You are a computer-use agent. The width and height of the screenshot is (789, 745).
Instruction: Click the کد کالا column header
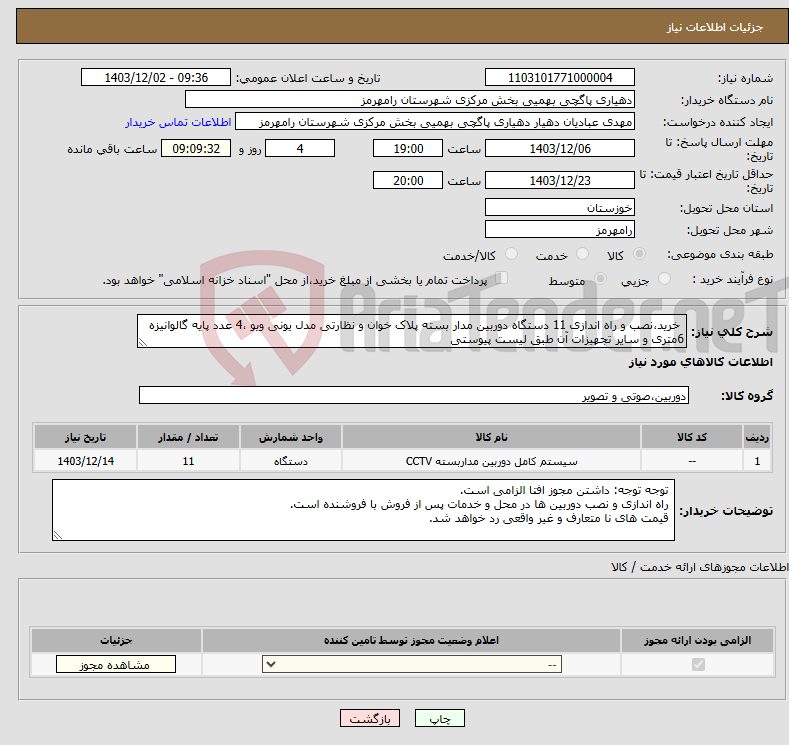692,437
